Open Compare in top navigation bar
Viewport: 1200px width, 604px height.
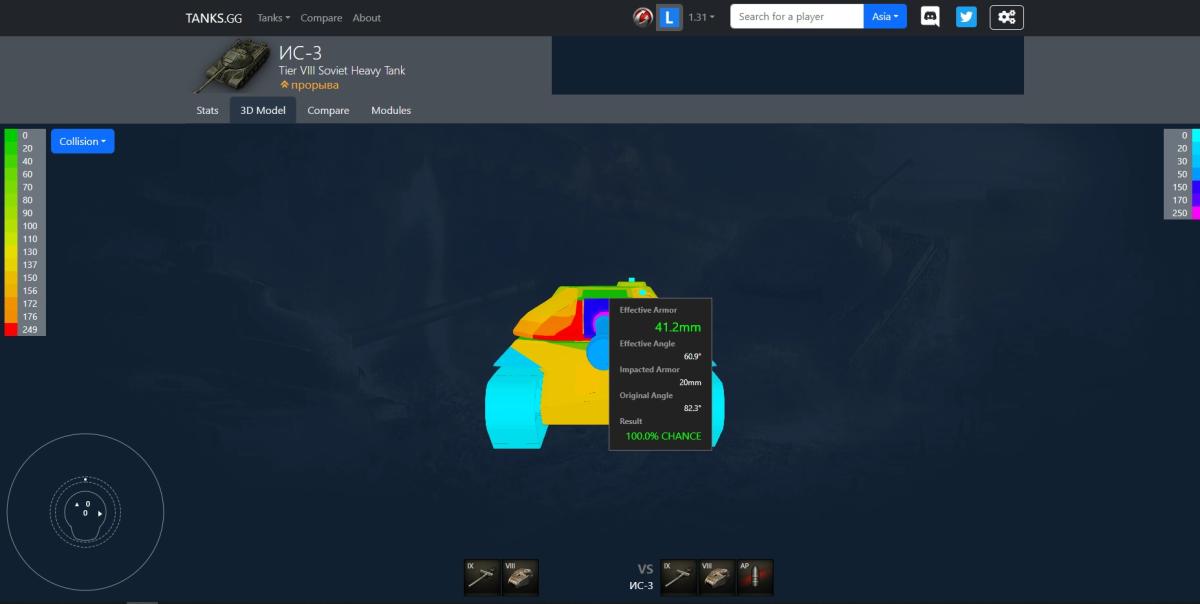click(321, 18)
